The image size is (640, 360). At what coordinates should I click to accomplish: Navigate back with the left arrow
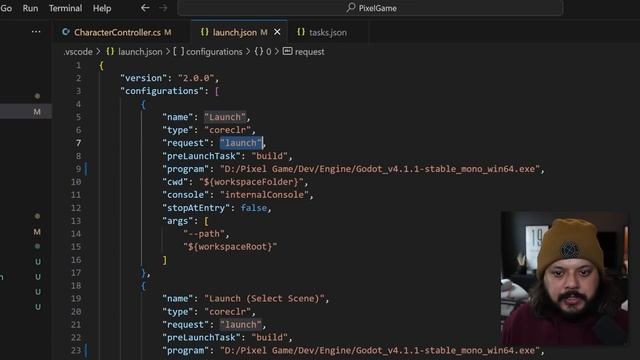145,8
